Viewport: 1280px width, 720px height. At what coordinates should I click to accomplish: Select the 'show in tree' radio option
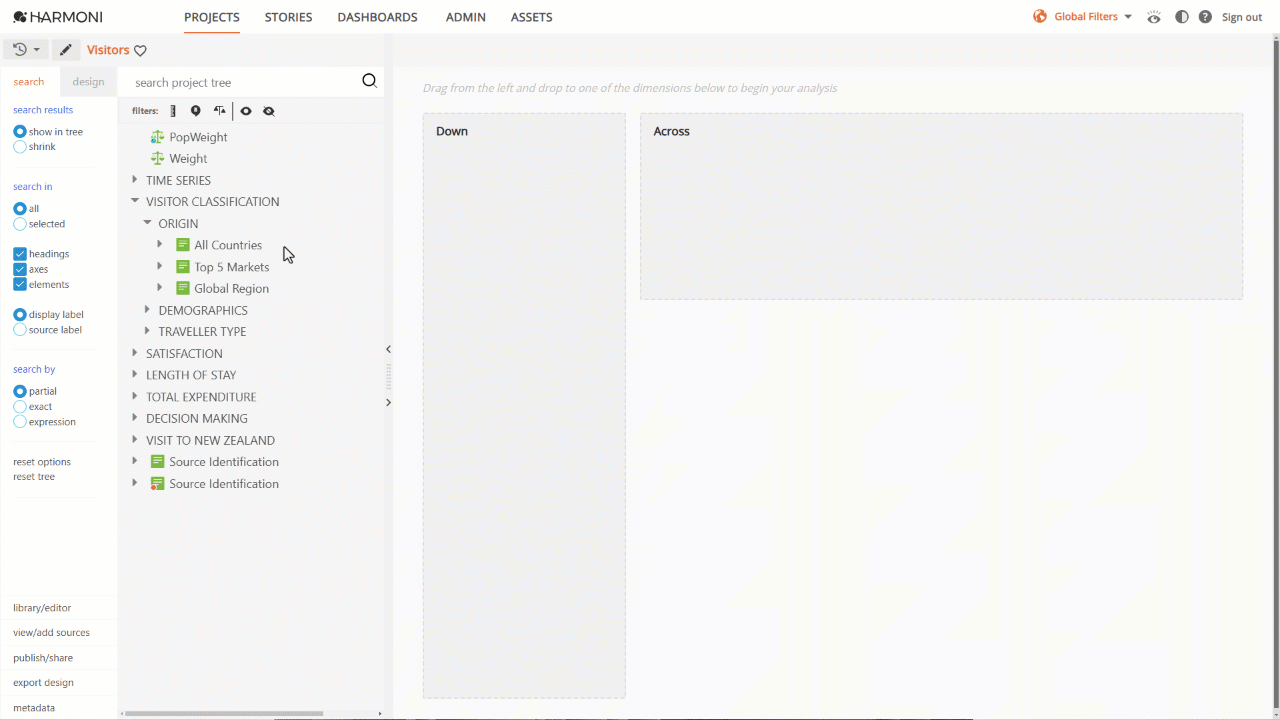point(20,132)
